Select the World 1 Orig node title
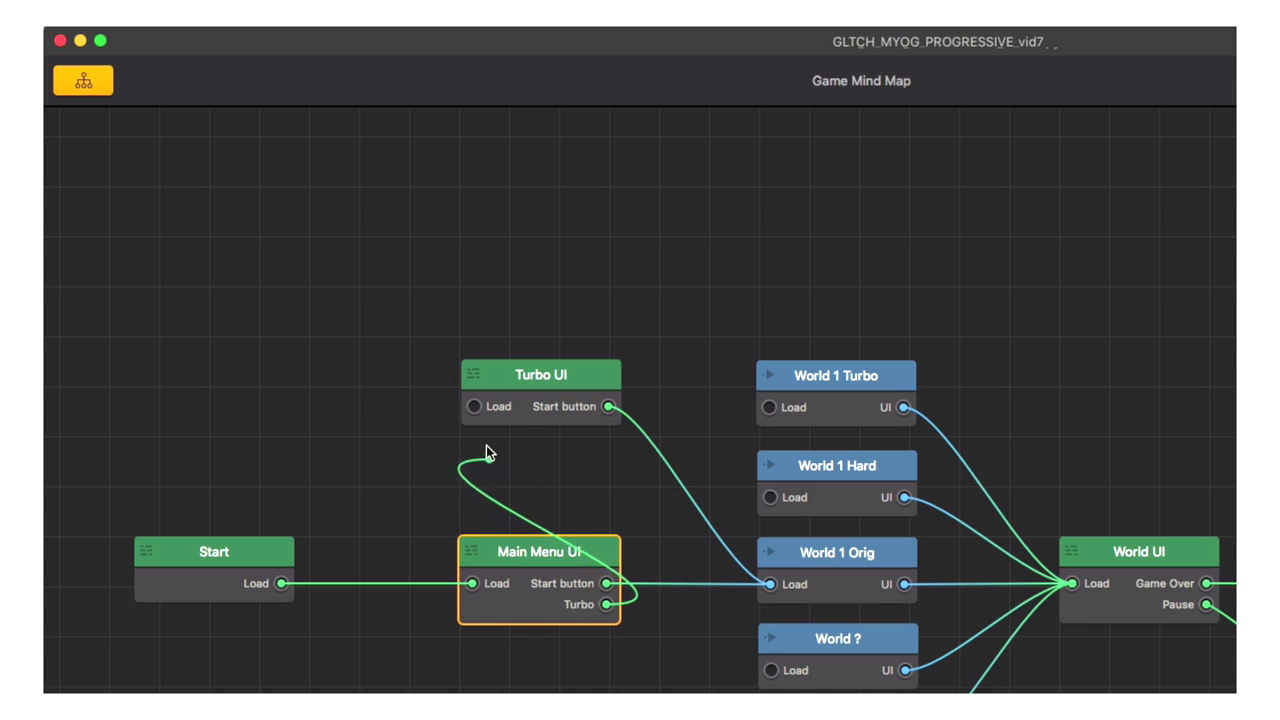1280x720 pixels. click(x=837, y=552)
